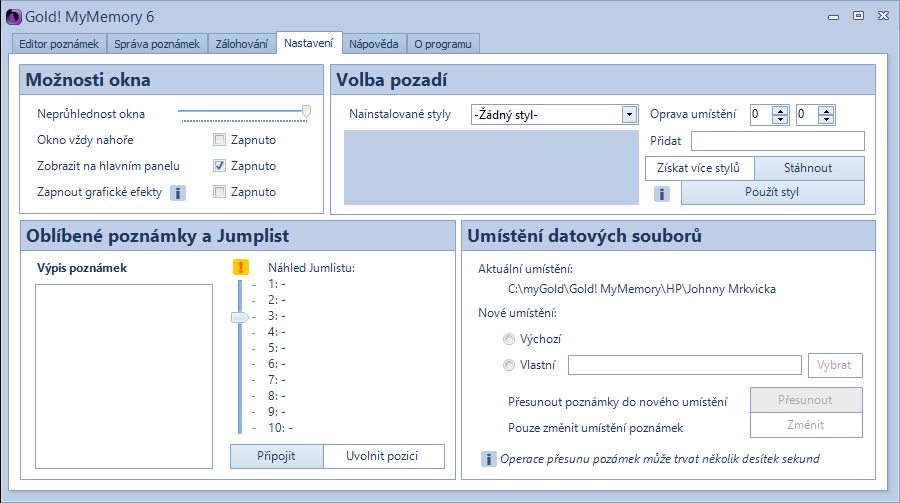Close the Gold! MyMemory window
This screenshot has height=503, width=900.
[x=883, y=16]
